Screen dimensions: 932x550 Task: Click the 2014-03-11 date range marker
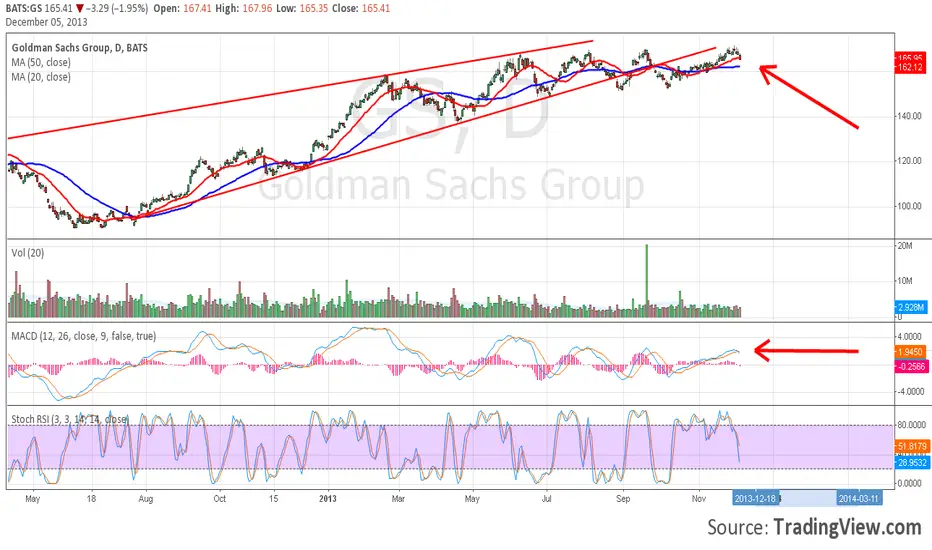pos(859,498)
